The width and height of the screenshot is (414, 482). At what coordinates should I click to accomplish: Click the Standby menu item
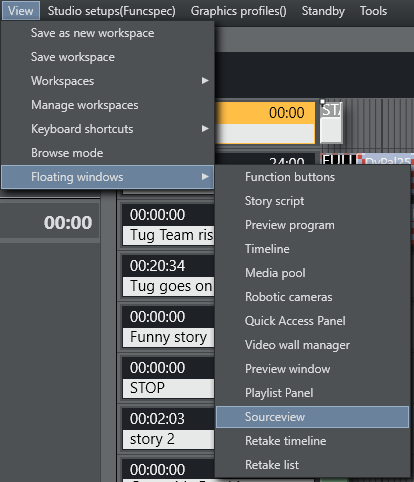323,11
